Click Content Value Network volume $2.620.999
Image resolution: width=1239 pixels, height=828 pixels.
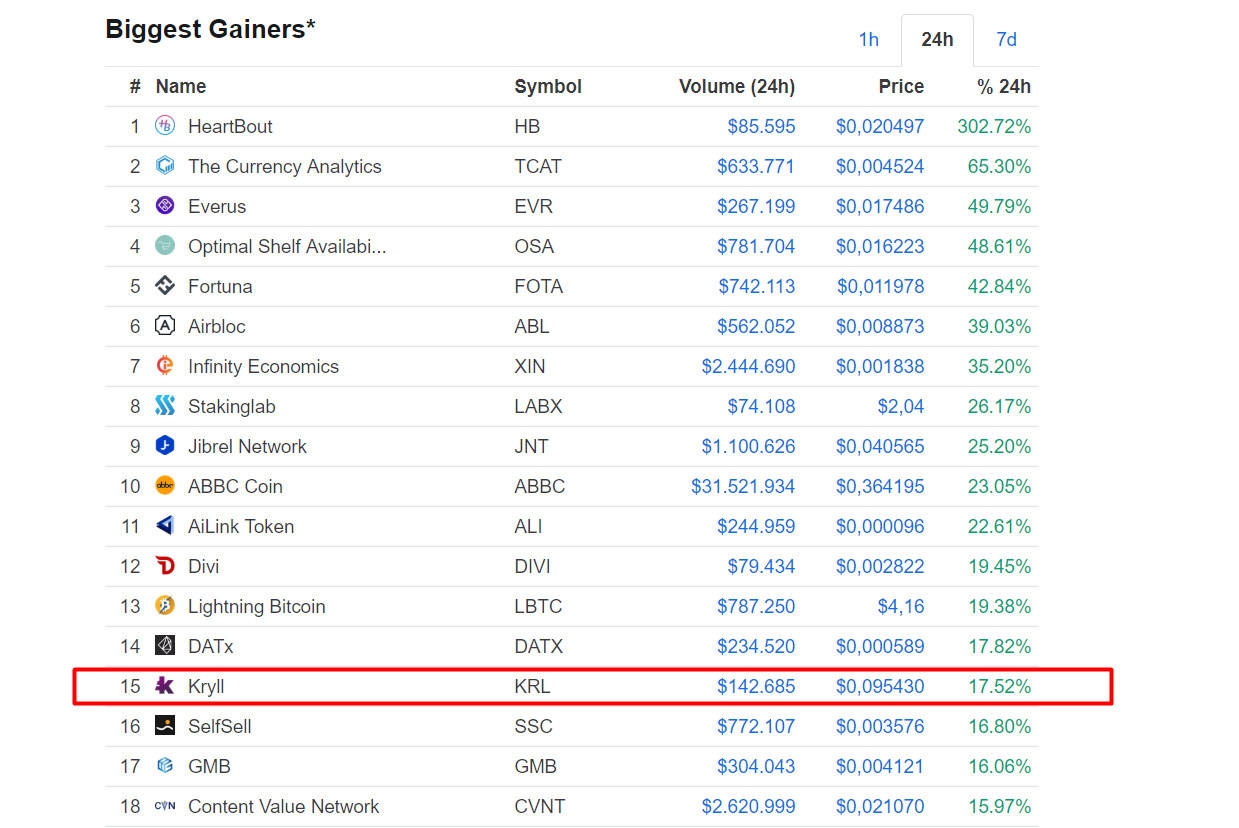[748, 807]
